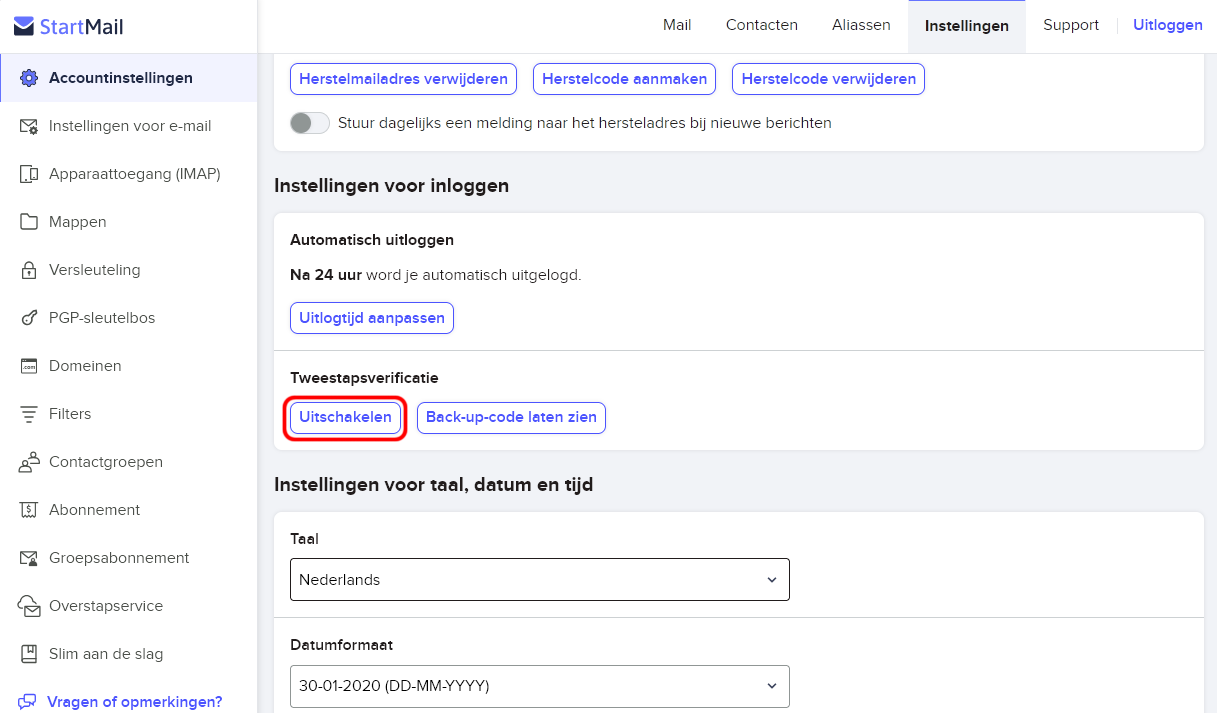Click the Apparaattoegang (IMAP) device icon
The image size is (1217, 713).
[29, 174]
